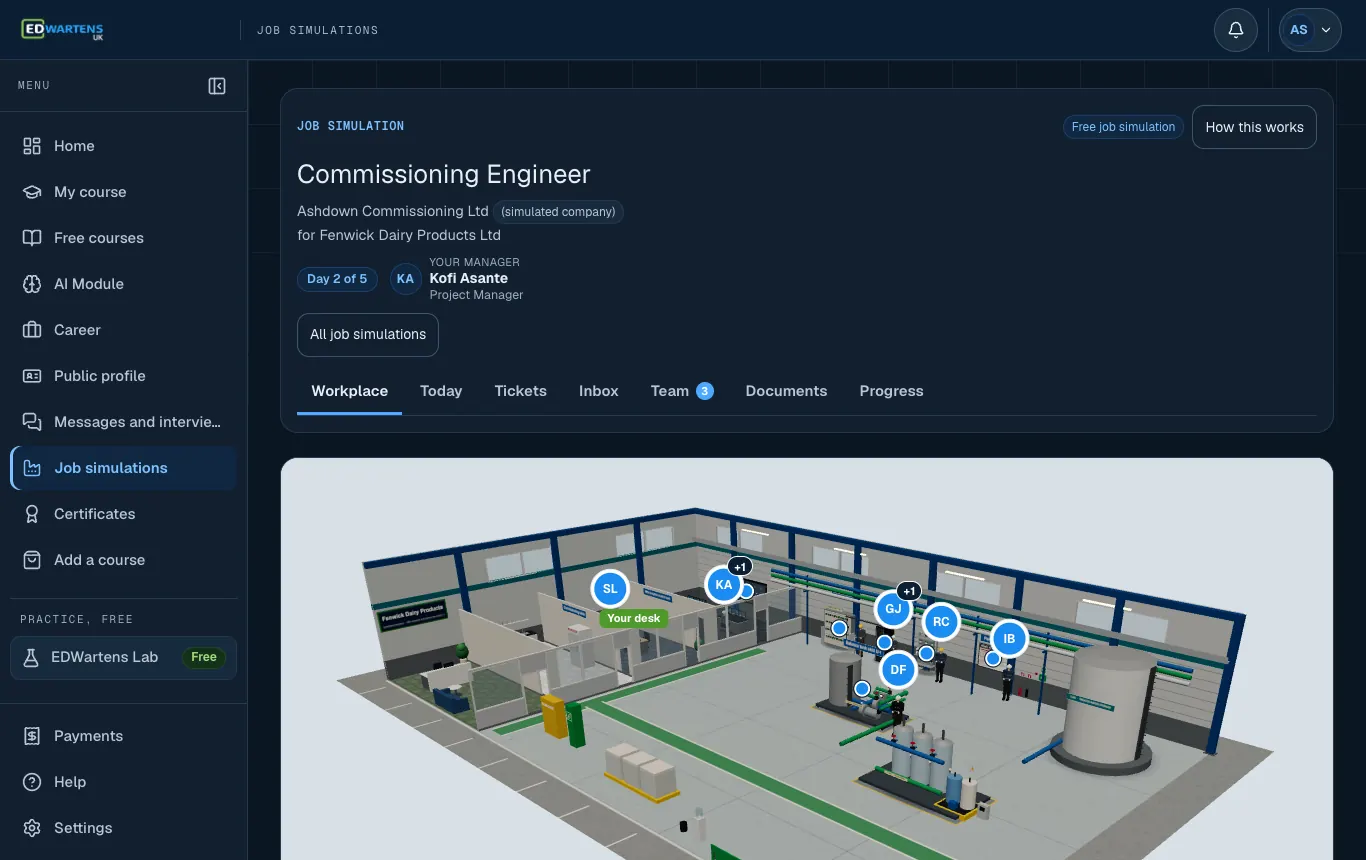The image size is (1366, 860).
Task: Select the SL avatar marker on the floor map
Action: (x=610, y=589)
